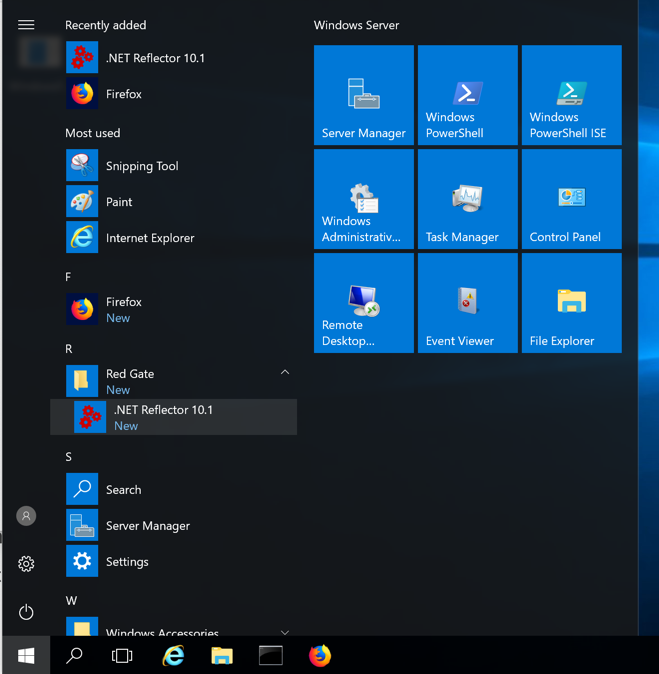Open the Remote Desktop tile
Screen dimensions: 659x674
click(x=363, y=304)
